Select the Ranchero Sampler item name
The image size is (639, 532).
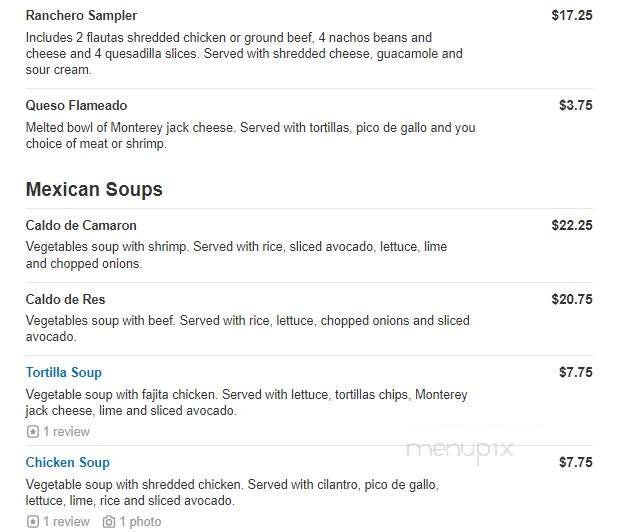click(81, 16)
